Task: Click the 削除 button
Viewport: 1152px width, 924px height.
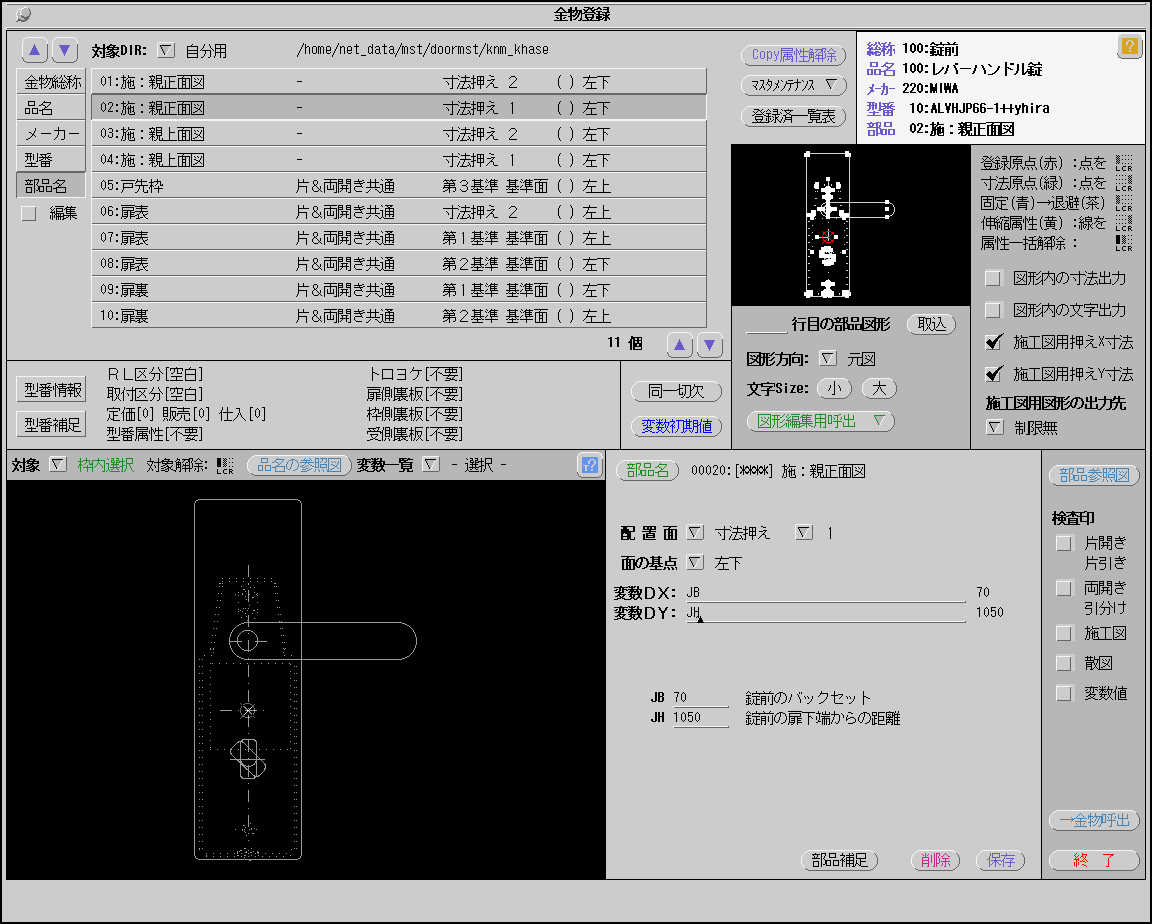Action: pos(935,860)
